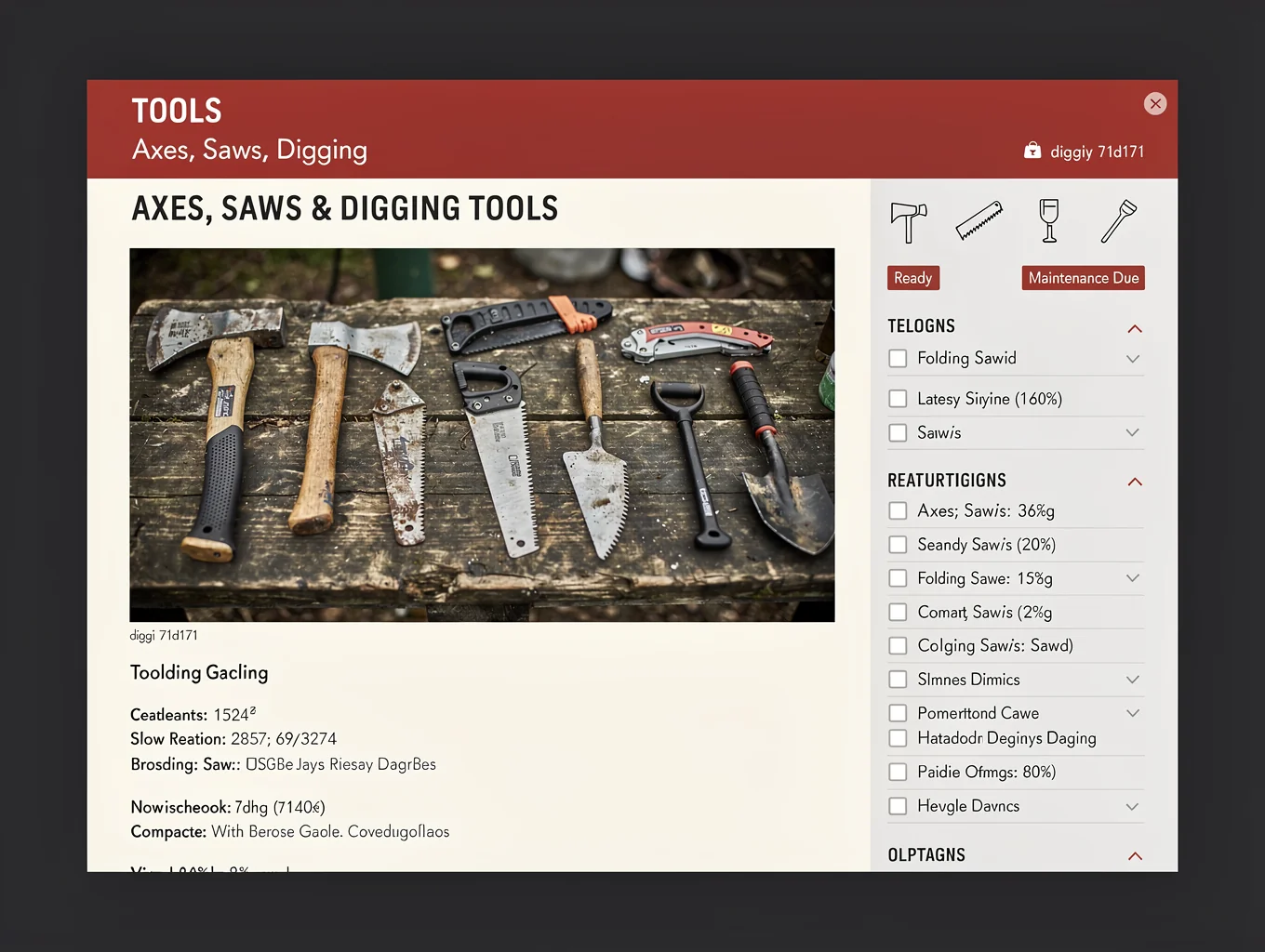This screenshot has width=1265, height=952.
Task: Select the goblet-shaped tool icon
Action: (1049, 221)
